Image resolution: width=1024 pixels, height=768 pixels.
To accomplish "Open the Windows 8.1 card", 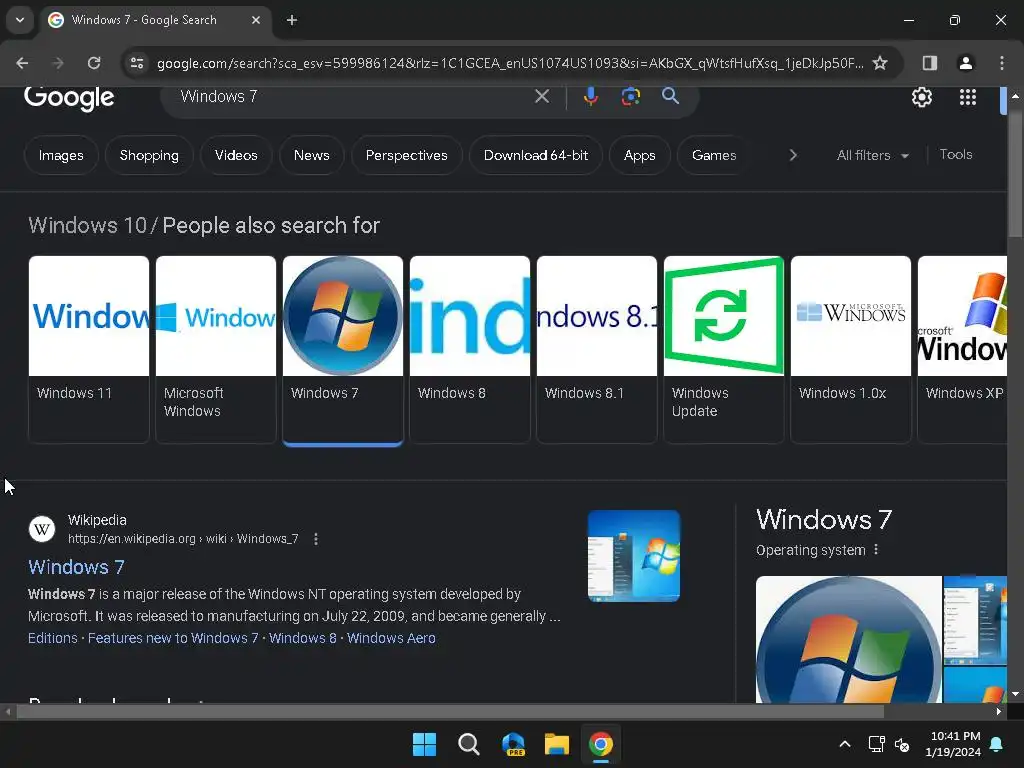I will 597,349.
